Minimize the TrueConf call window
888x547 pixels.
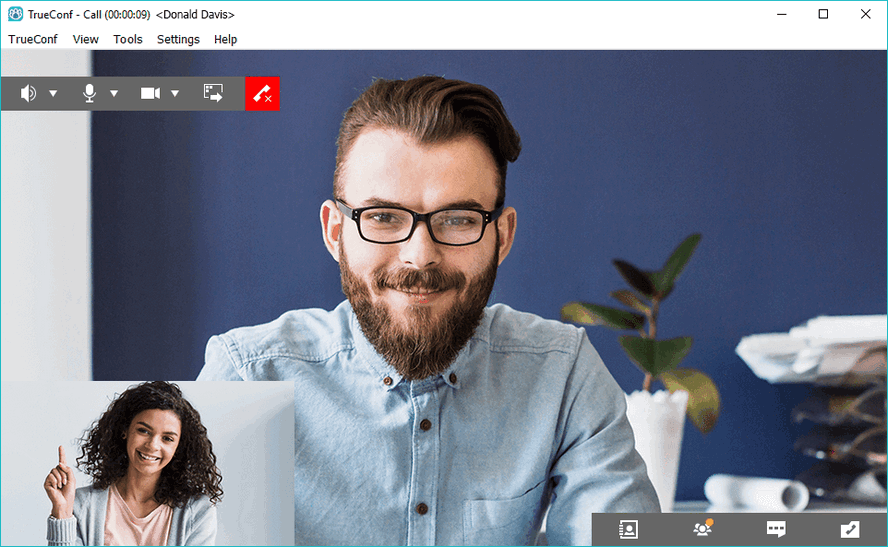(x=782, y=14)
